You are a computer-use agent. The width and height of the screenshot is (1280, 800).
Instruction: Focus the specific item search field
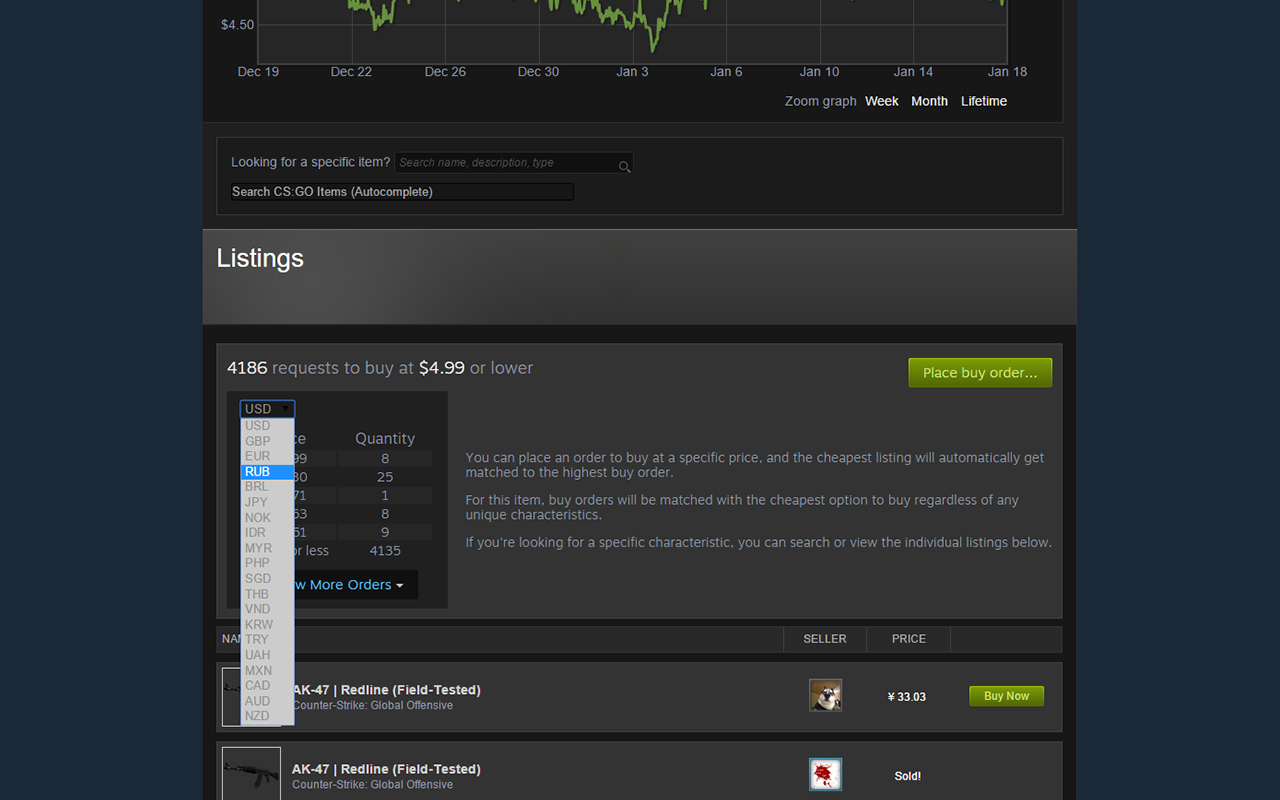click(513, 163)
